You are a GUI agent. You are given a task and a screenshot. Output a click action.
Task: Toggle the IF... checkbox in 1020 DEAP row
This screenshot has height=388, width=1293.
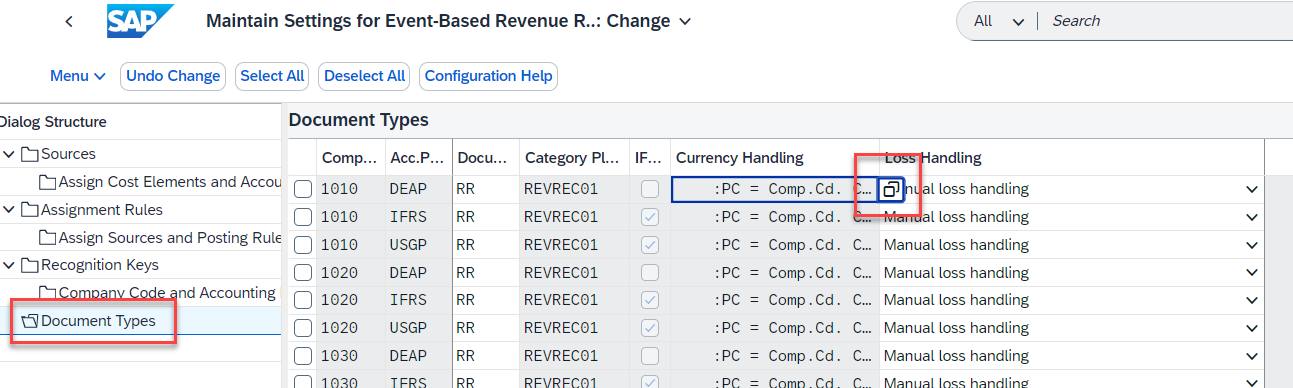tap(650, 273)
